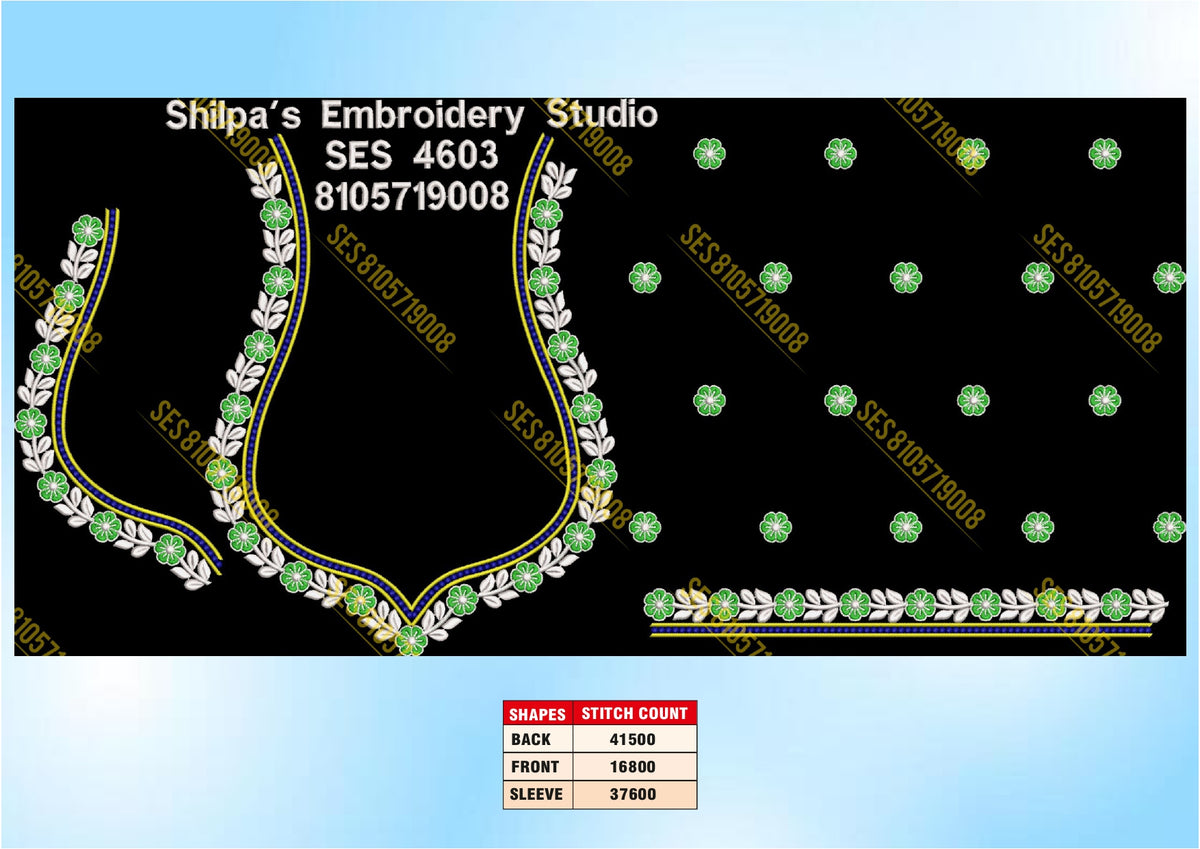Select the stitch count value 41500

point(635,740)
